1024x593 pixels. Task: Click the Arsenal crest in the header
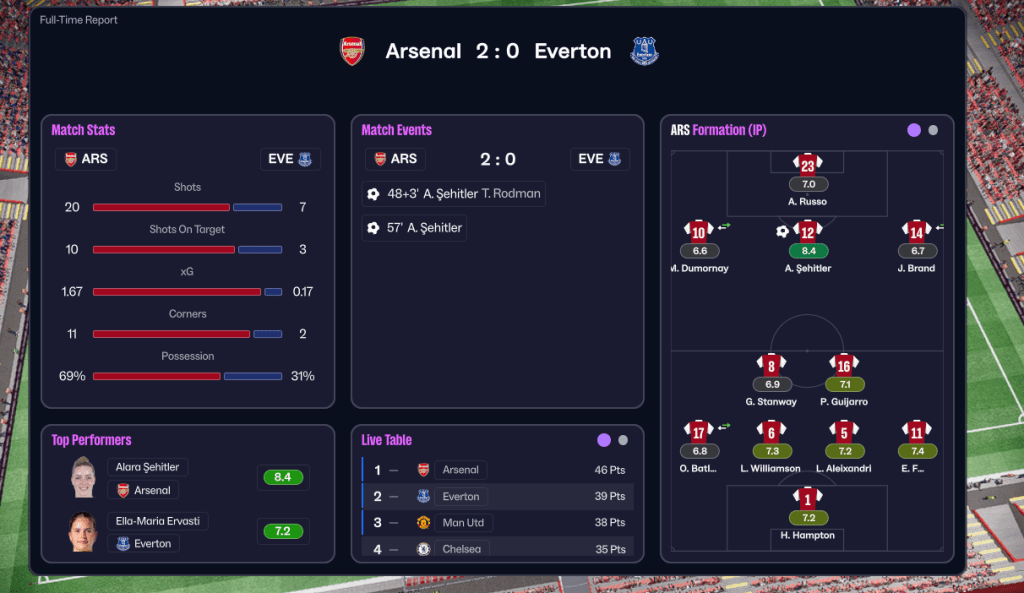[352, 51]
